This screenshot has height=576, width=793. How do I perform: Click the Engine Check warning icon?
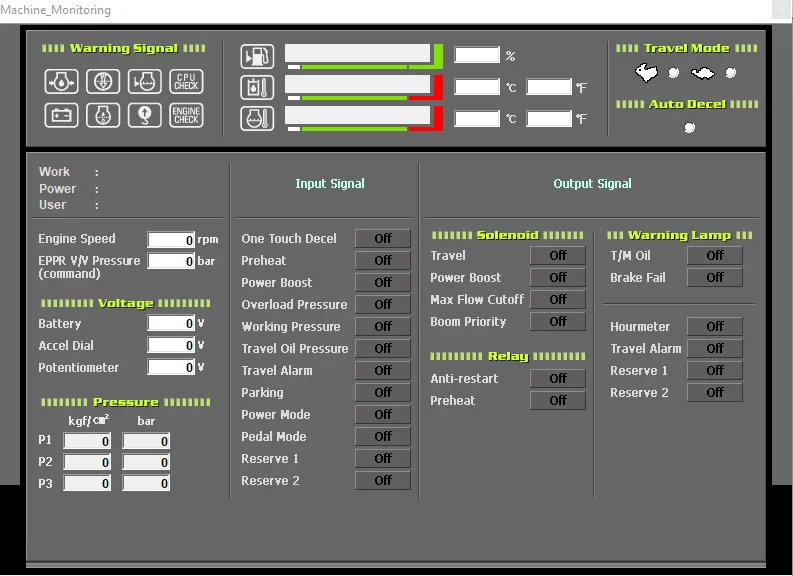(187, 115)
